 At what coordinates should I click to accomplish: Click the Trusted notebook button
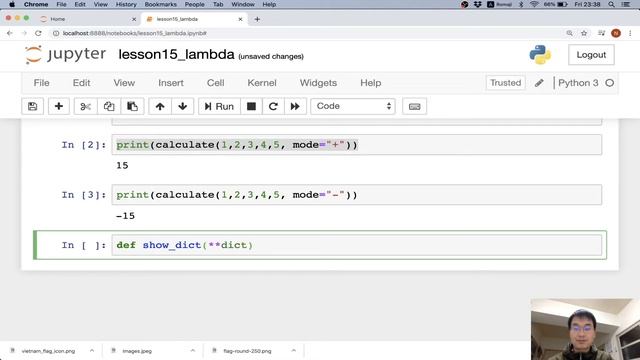(505, 83)
